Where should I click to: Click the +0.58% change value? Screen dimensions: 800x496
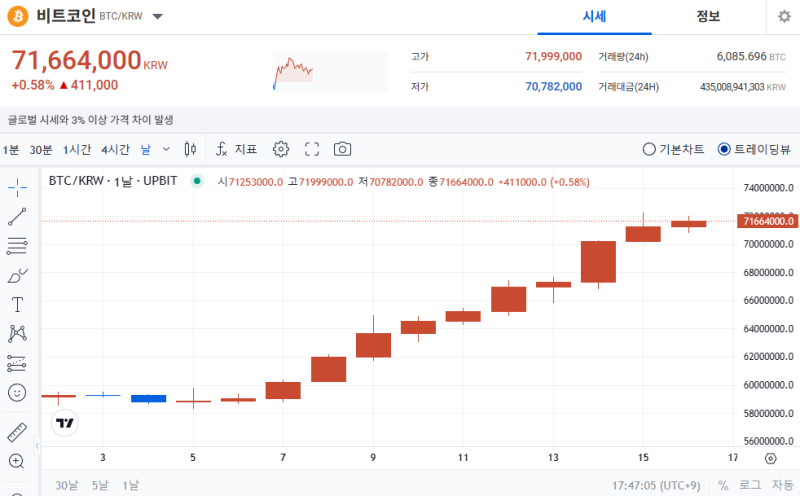click(x=33, y=85)
